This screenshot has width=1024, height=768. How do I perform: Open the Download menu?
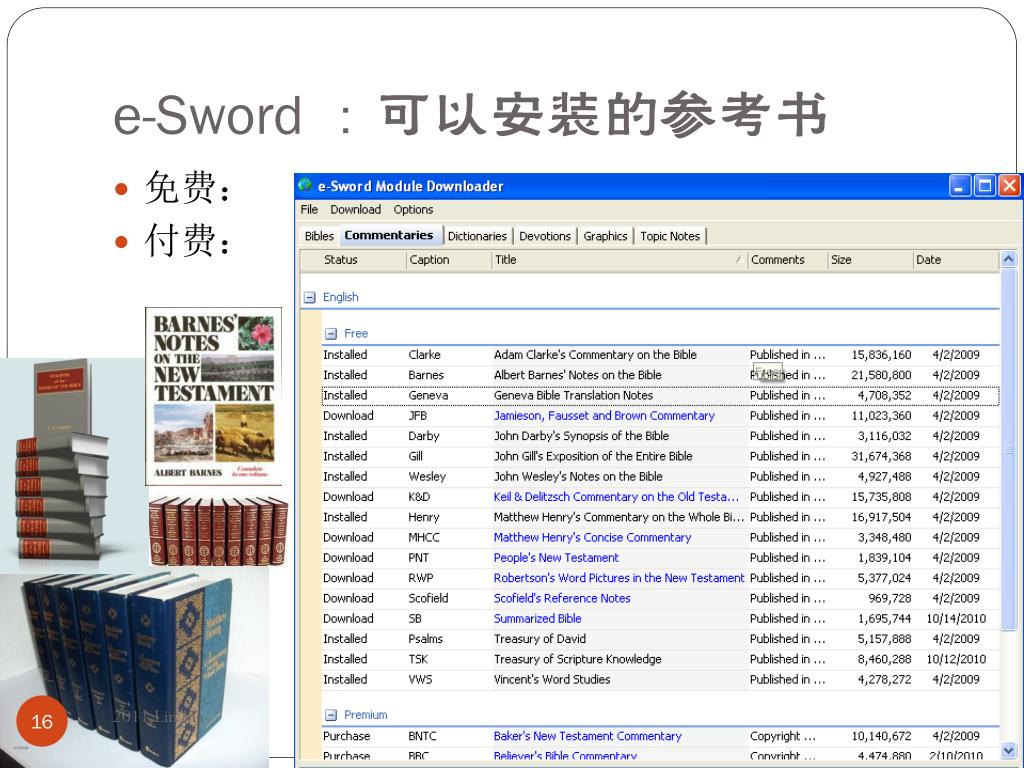tap(355, 210)
